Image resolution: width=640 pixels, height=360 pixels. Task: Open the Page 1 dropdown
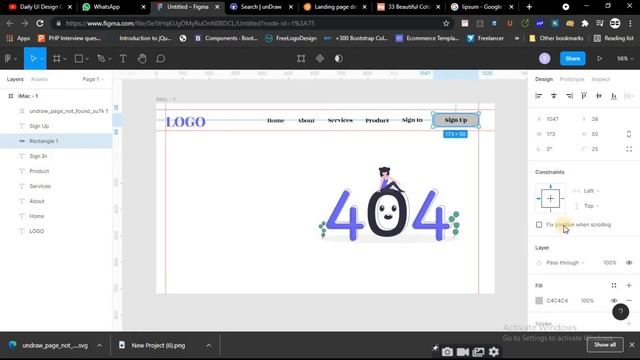[x=93, y=79]
